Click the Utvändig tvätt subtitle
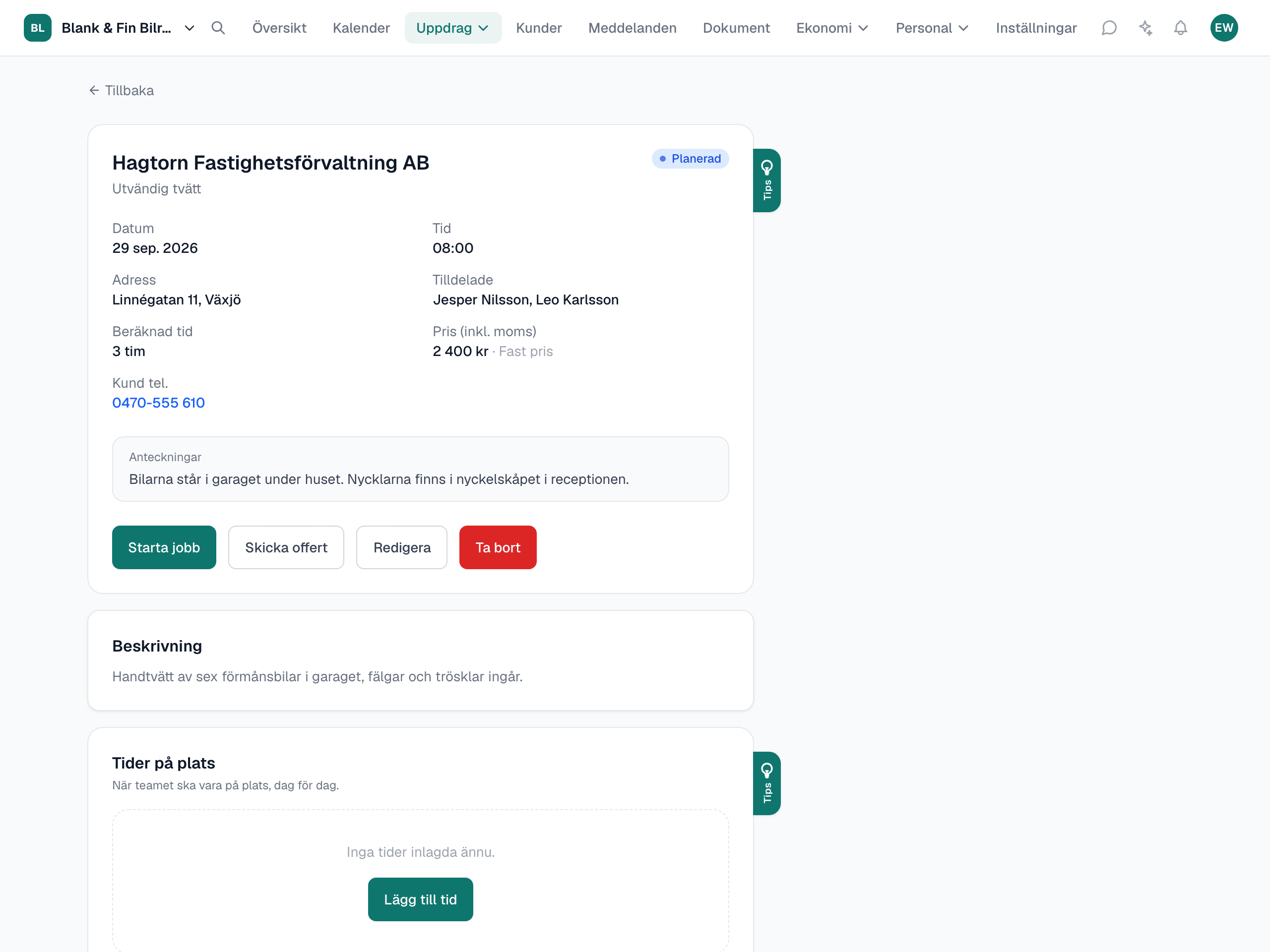 point(156,188)
